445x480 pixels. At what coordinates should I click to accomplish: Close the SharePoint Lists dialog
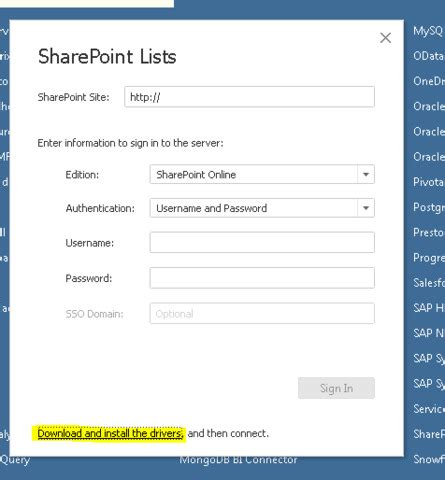click(385, 38)
